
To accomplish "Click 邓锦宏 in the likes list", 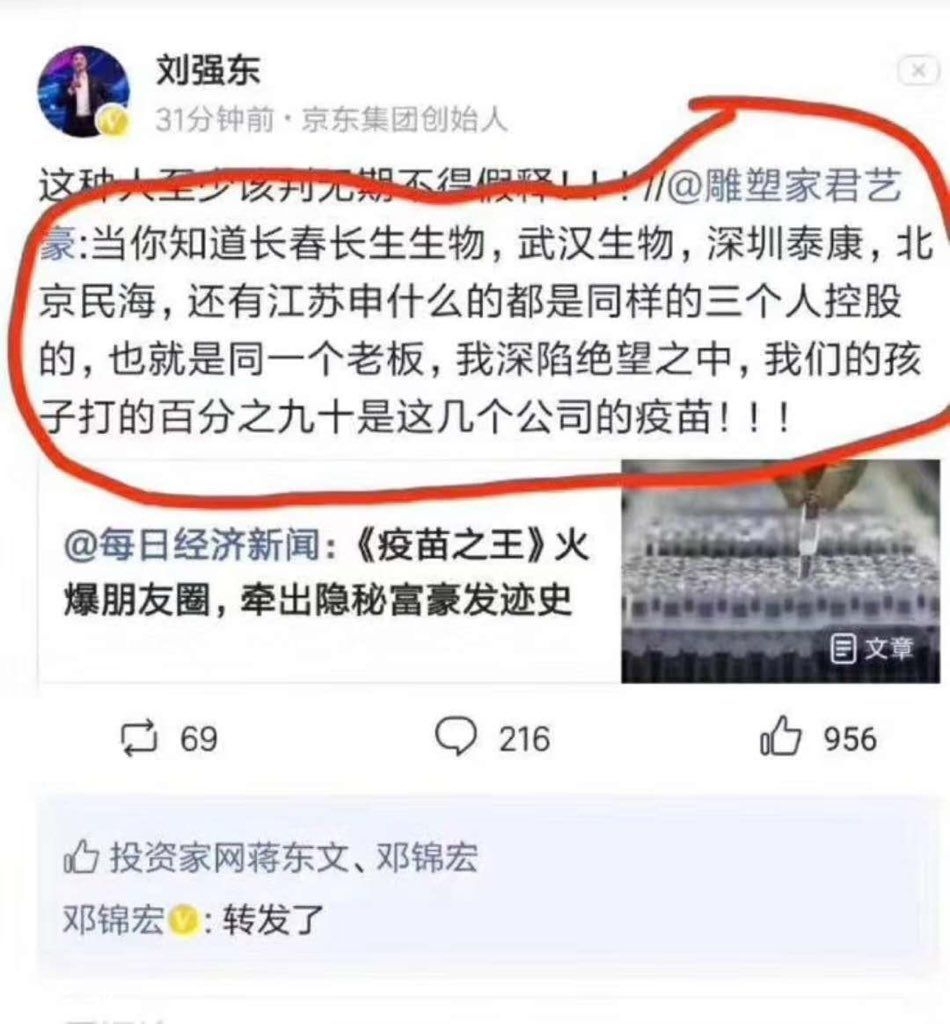I will [x=426, y=857].
